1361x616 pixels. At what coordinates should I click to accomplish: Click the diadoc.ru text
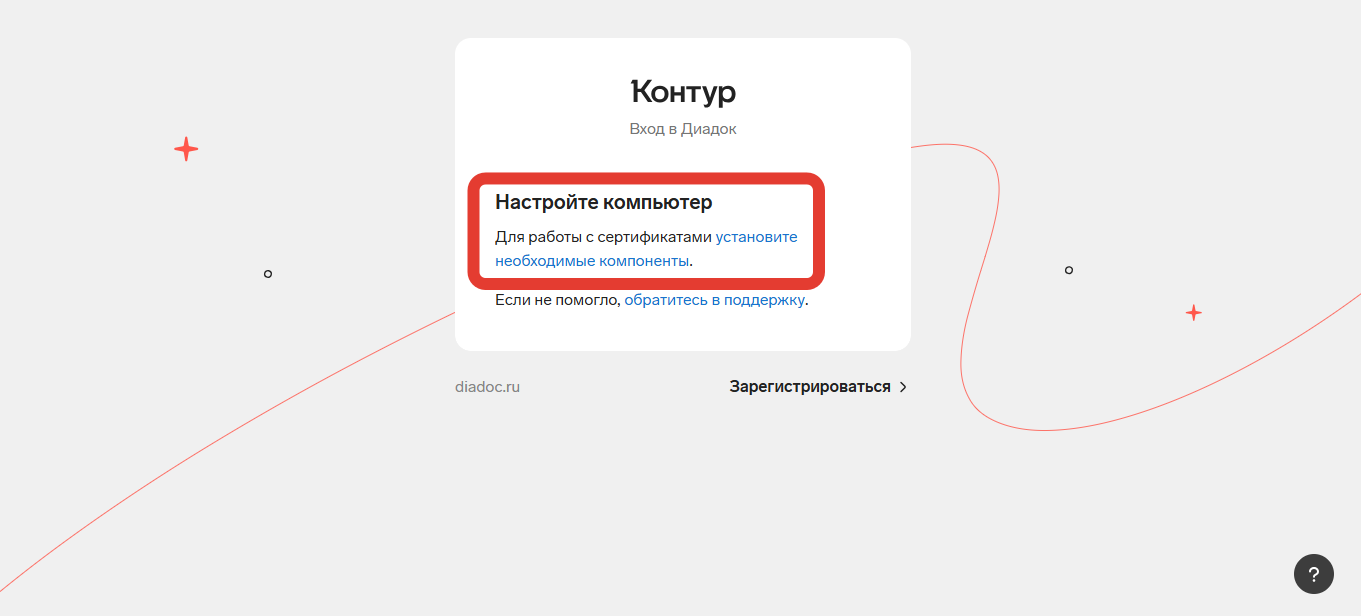[x=487, y=387]
